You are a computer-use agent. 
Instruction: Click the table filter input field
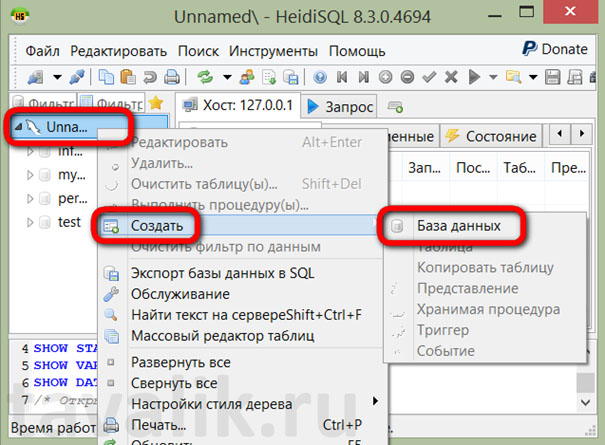pyautogui.click(x=112, y=102)
